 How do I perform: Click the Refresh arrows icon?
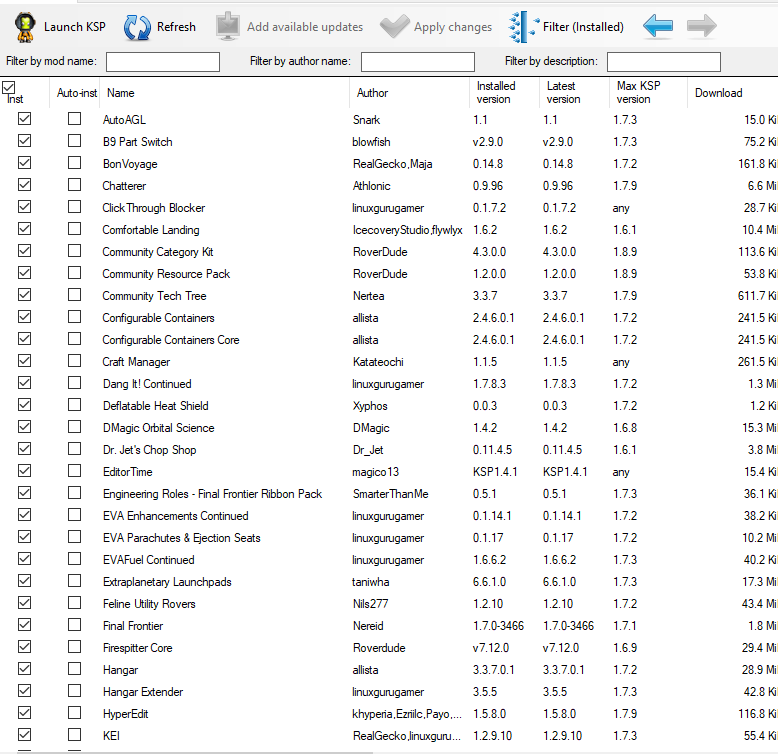[137, 27]
